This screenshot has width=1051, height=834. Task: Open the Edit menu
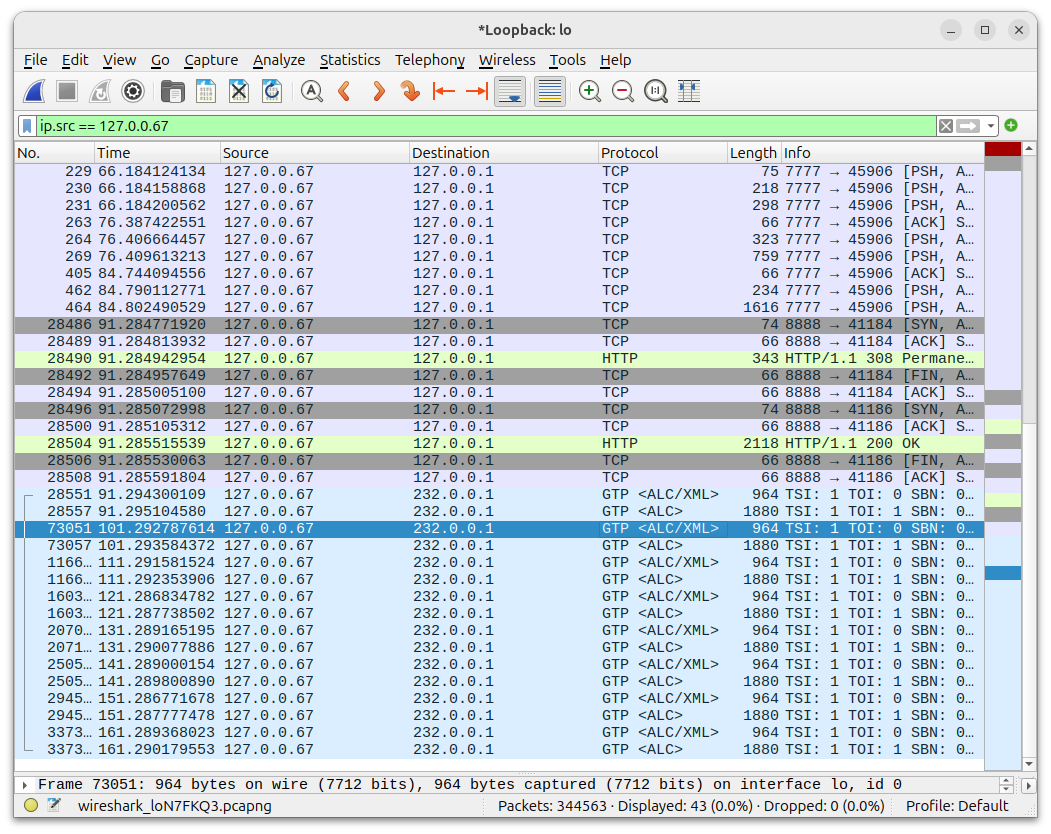point(75,60)
